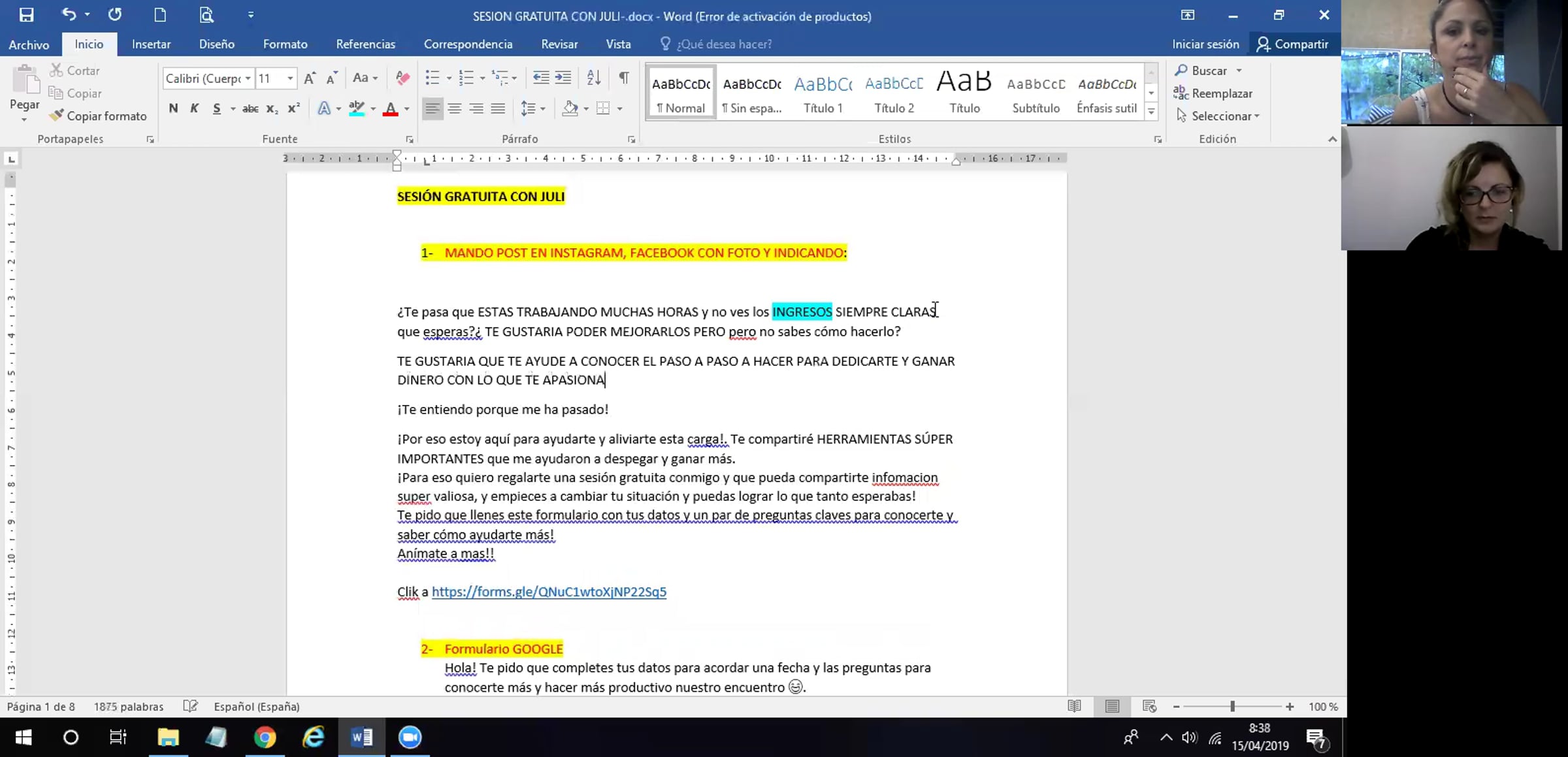Click the Sort A-Z icon
1568x757 pixels.
(x=593, y=78)
